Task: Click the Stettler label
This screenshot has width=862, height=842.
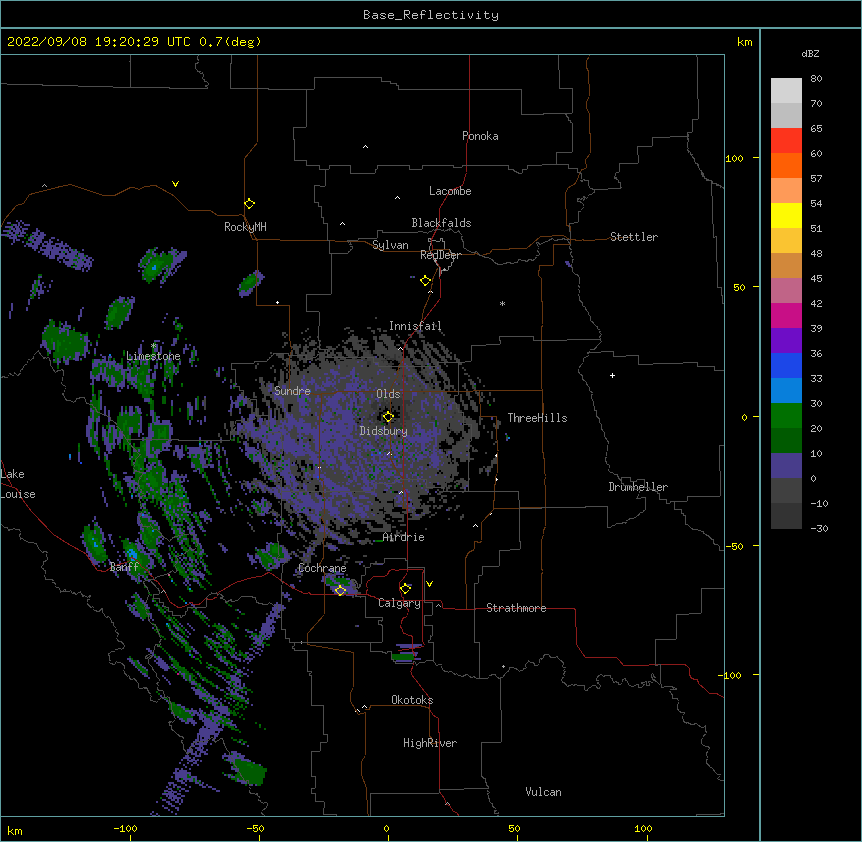Action: click(x=634, y=237)
